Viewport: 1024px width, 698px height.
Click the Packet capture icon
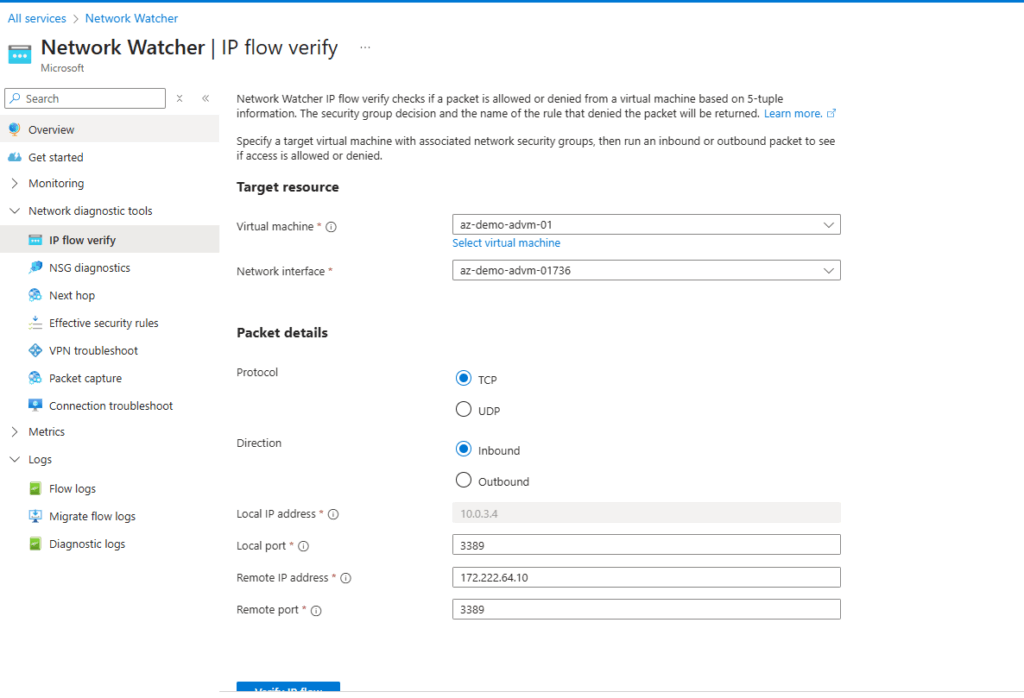click(35, 378)
